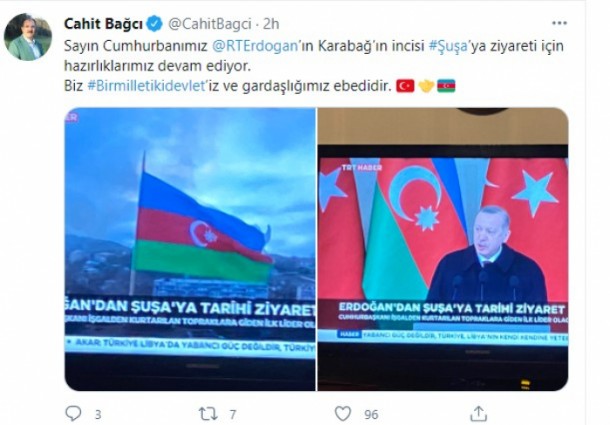Viewport: 610px width, 425px height.
Task: Click the Turkish flag emoji
Action: tap(405, 86)
